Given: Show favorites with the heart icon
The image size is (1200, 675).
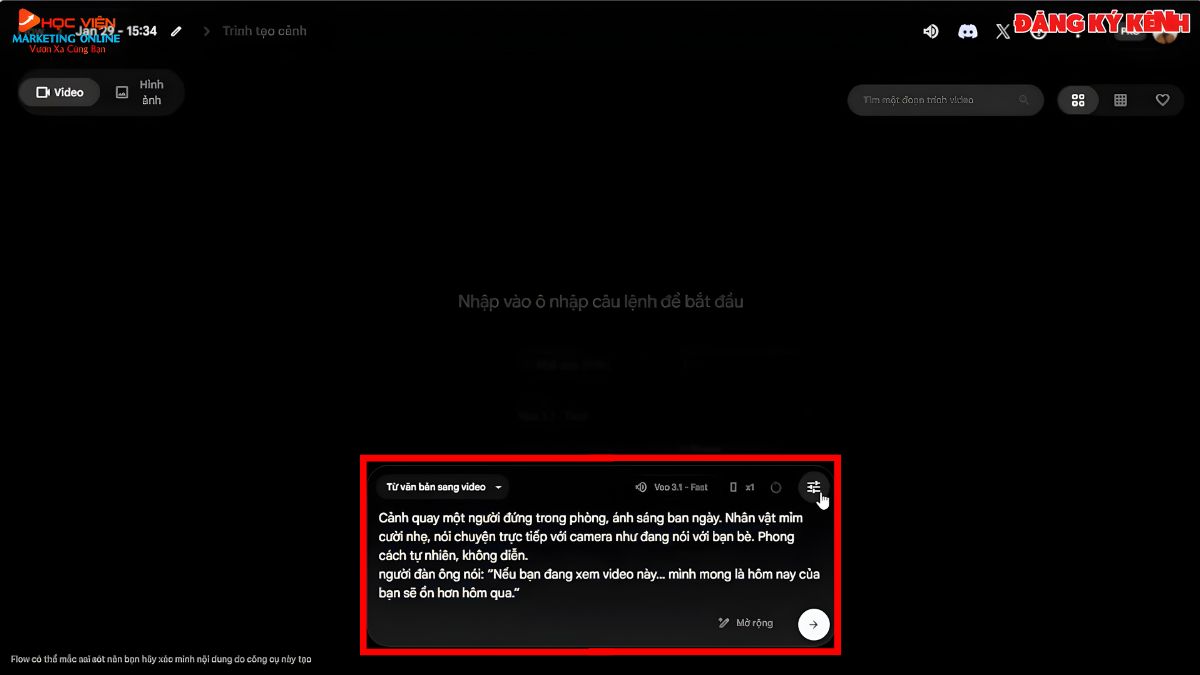Looking at the screenshot, I should pyautogui.click(x=1162, y=100).
